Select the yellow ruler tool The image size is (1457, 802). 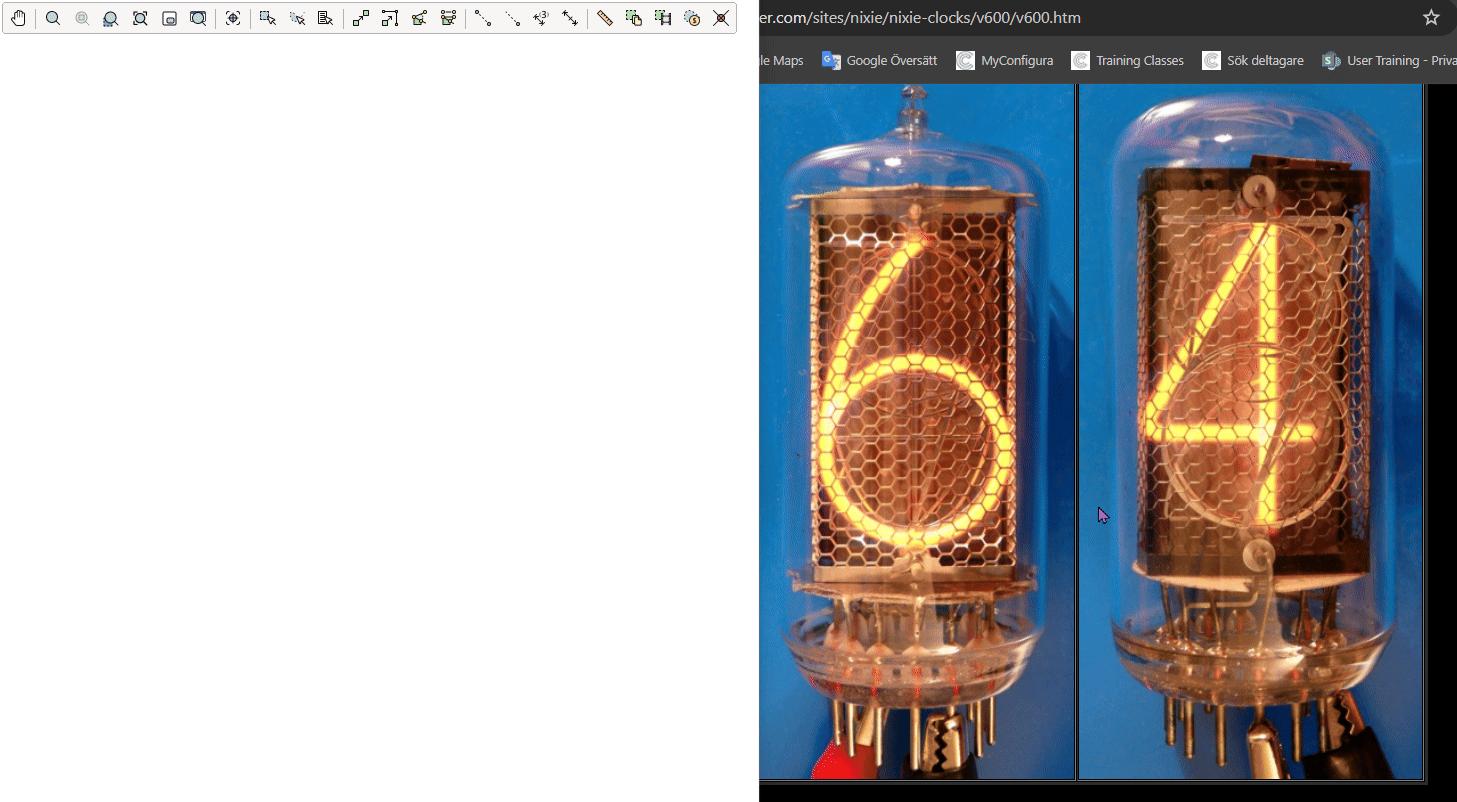[x=605, y=18]
